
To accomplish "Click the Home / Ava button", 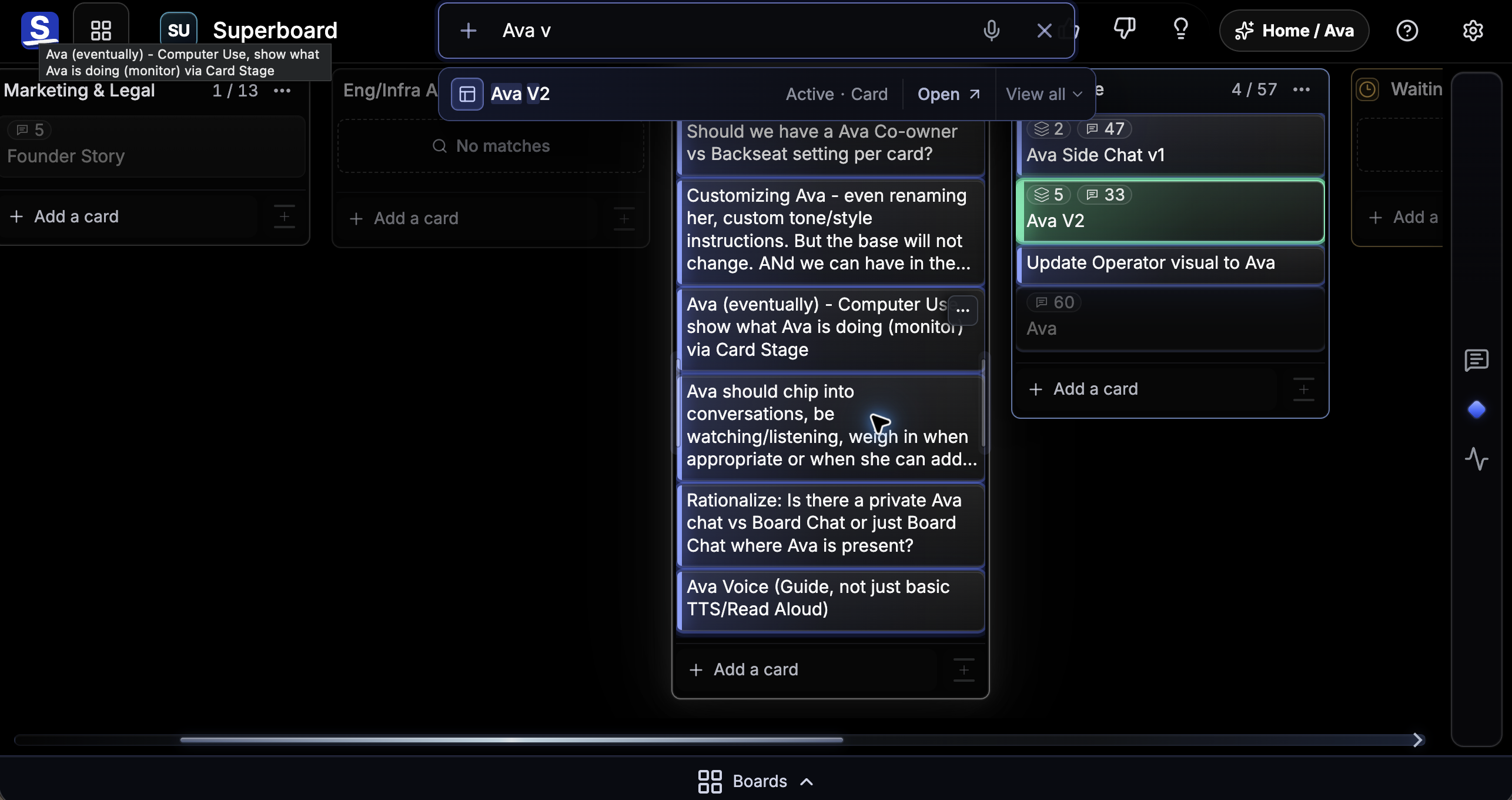I will [x=1294, y=31].
